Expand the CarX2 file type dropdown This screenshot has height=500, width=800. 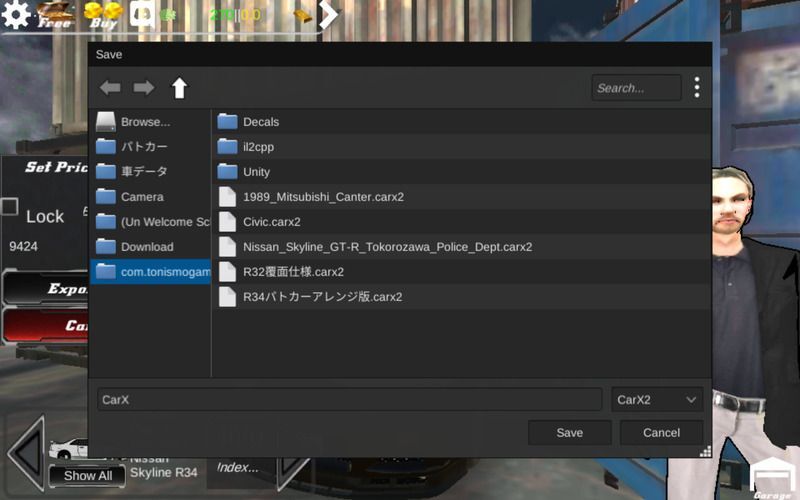[657, 400]
